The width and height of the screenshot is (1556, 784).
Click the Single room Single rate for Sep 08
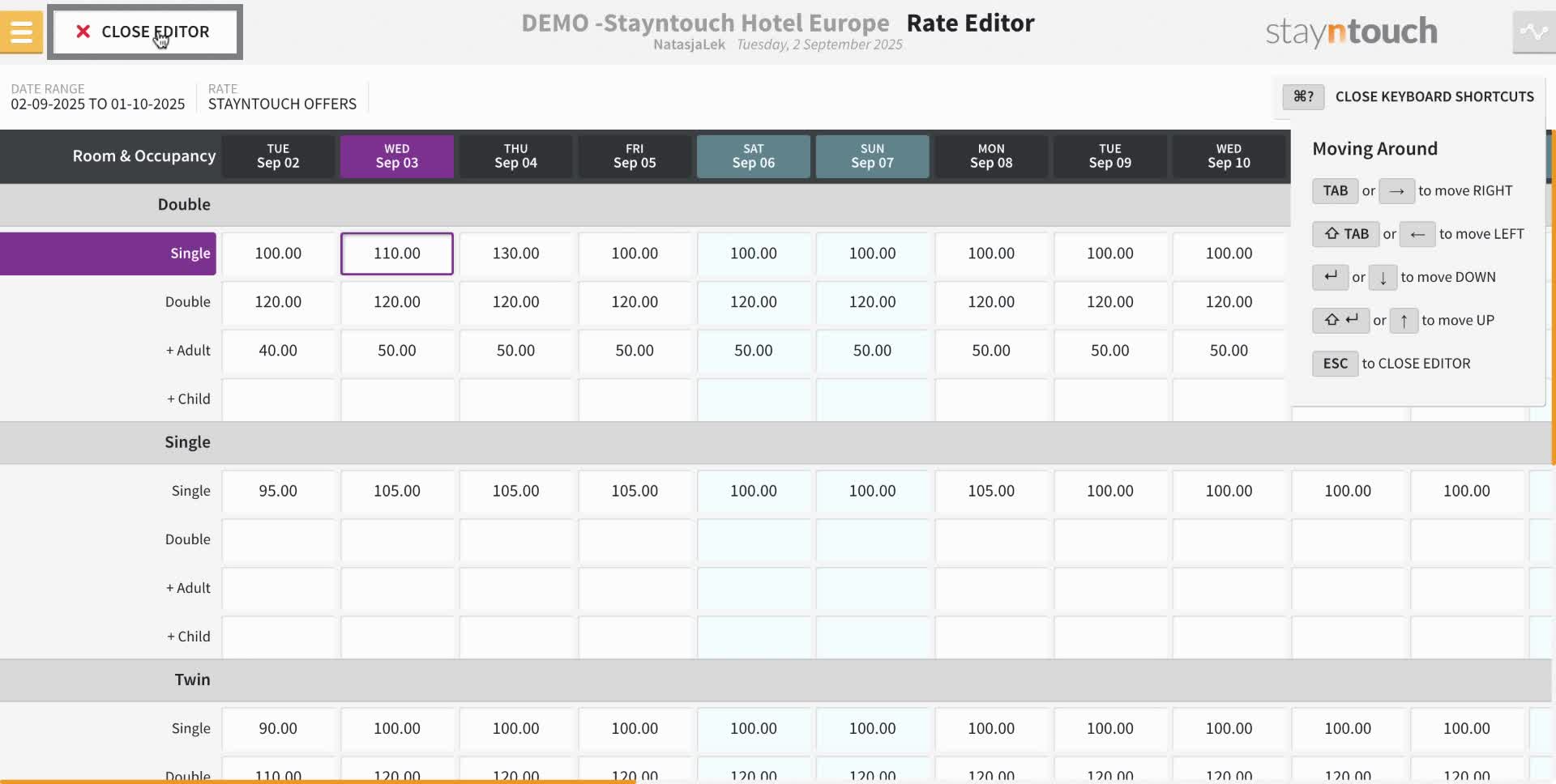coord(991,491)
